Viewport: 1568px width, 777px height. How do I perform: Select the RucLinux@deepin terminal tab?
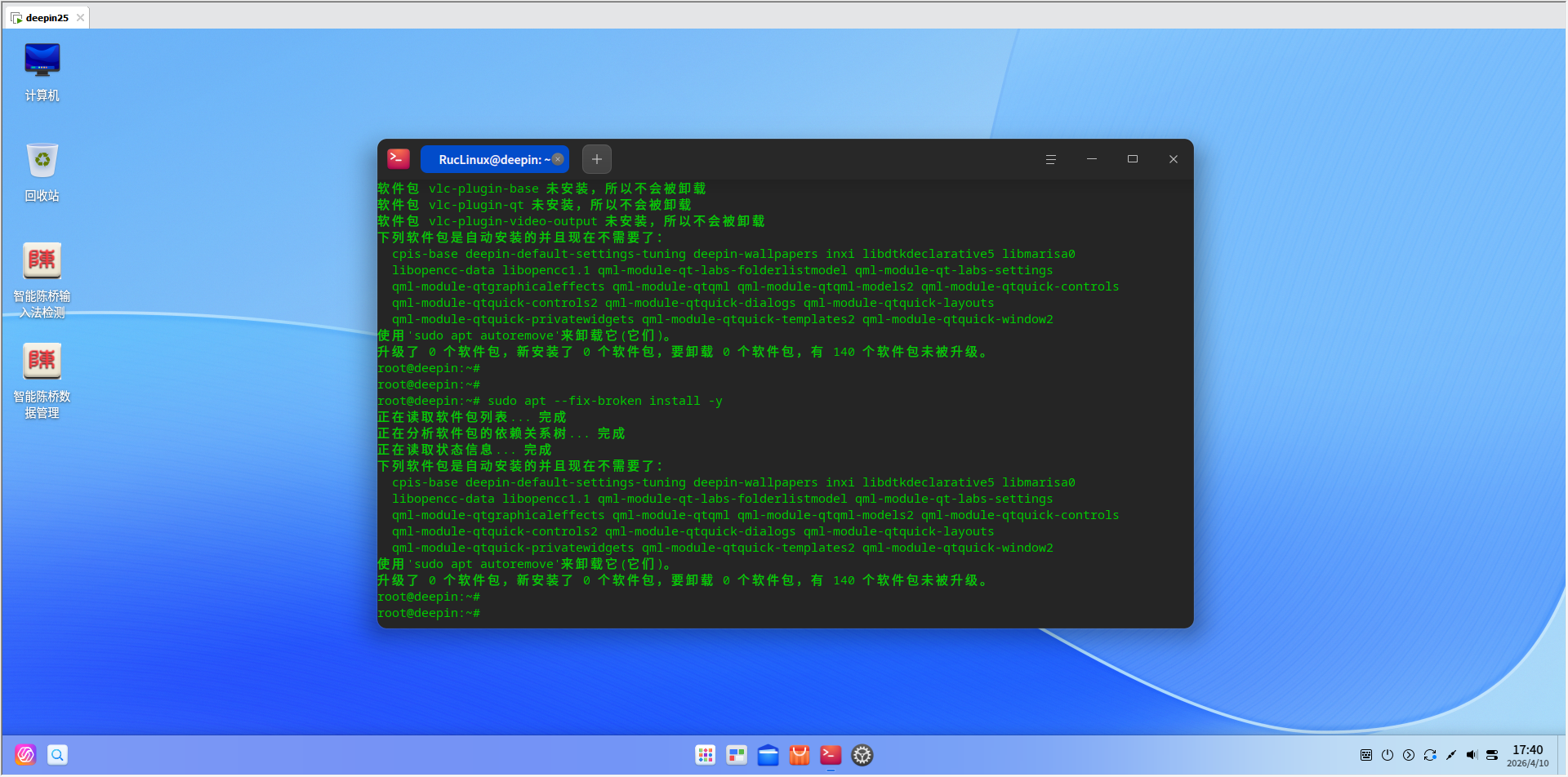point(490,159)
